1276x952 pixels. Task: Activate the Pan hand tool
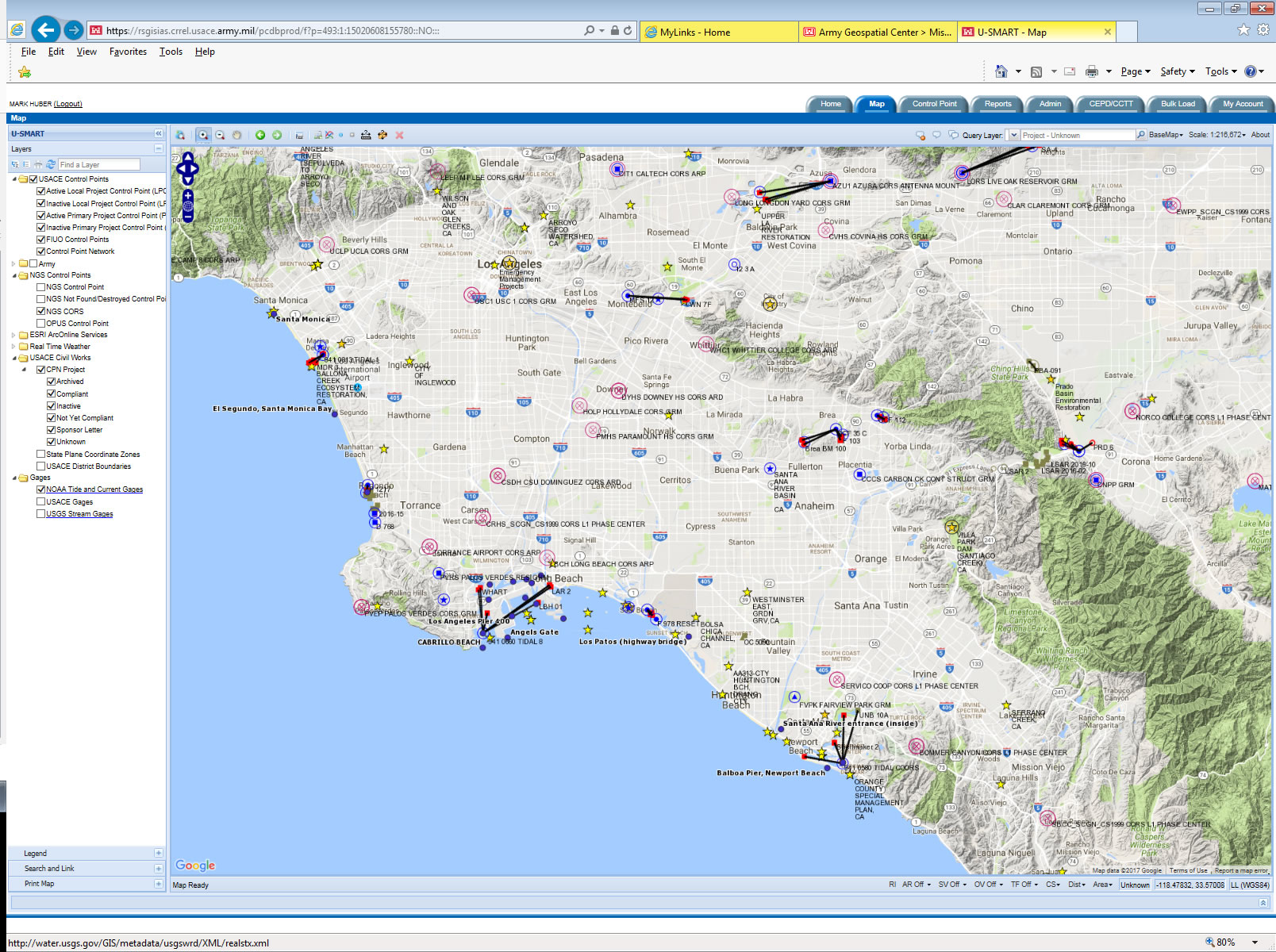coord(236,135)
